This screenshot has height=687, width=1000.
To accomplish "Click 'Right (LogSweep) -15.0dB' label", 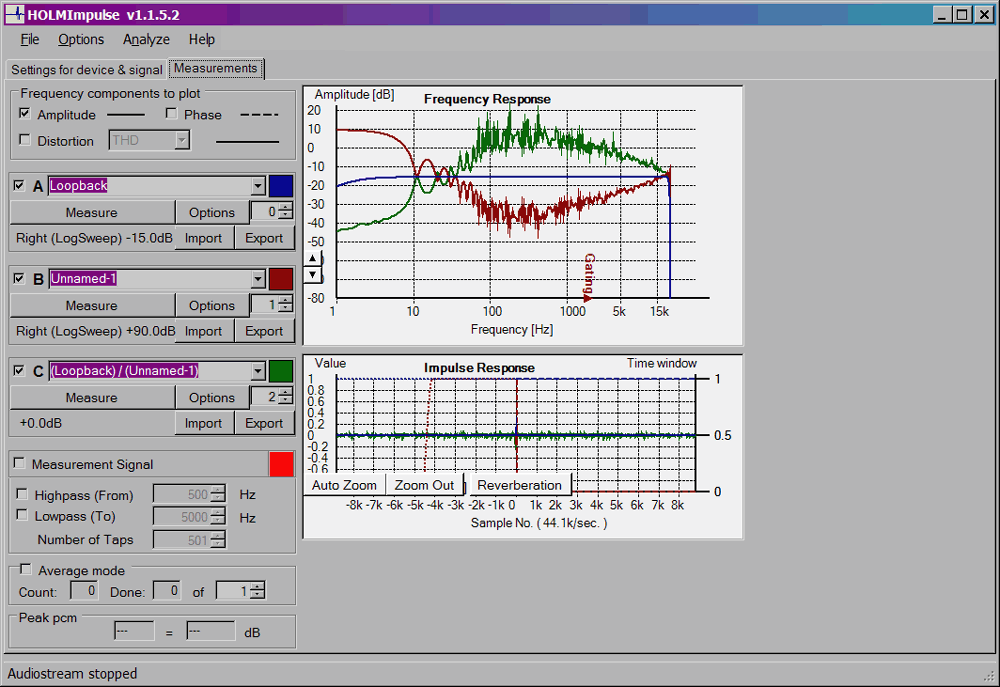I will pos(94,238).
